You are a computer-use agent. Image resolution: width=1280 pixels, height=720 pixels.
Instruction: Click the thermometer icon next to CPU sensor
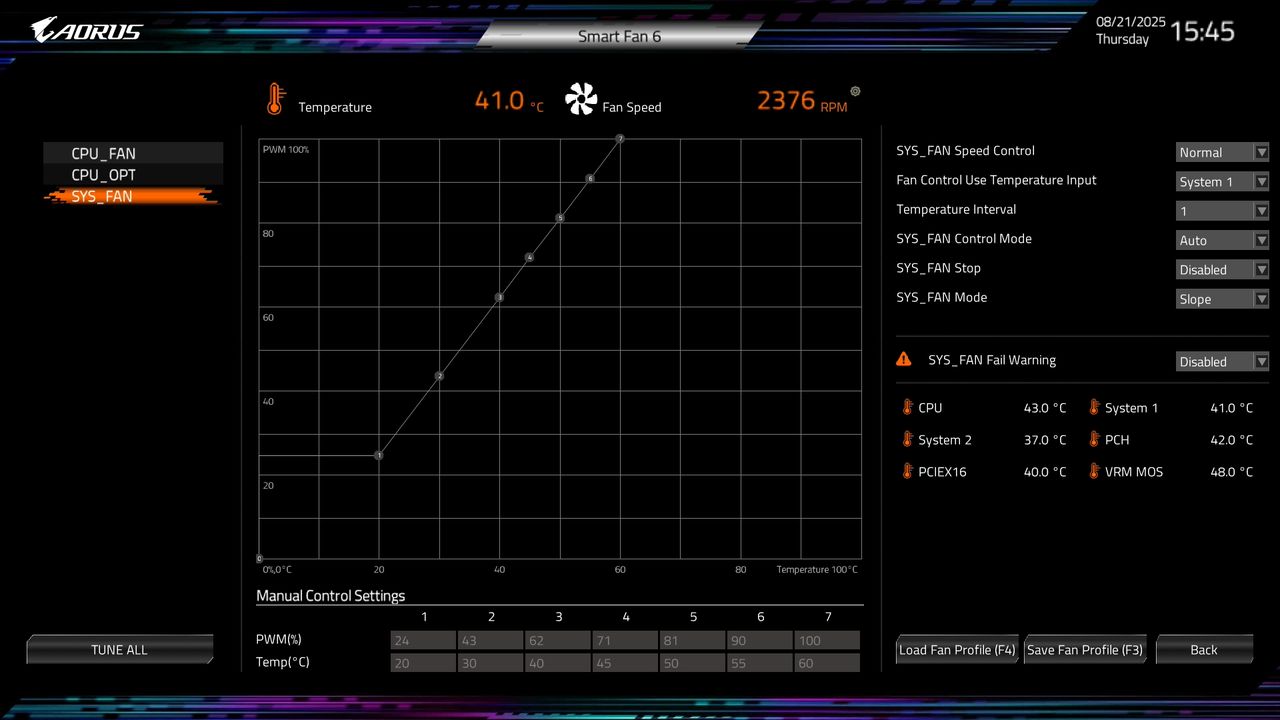coord(906,408)
